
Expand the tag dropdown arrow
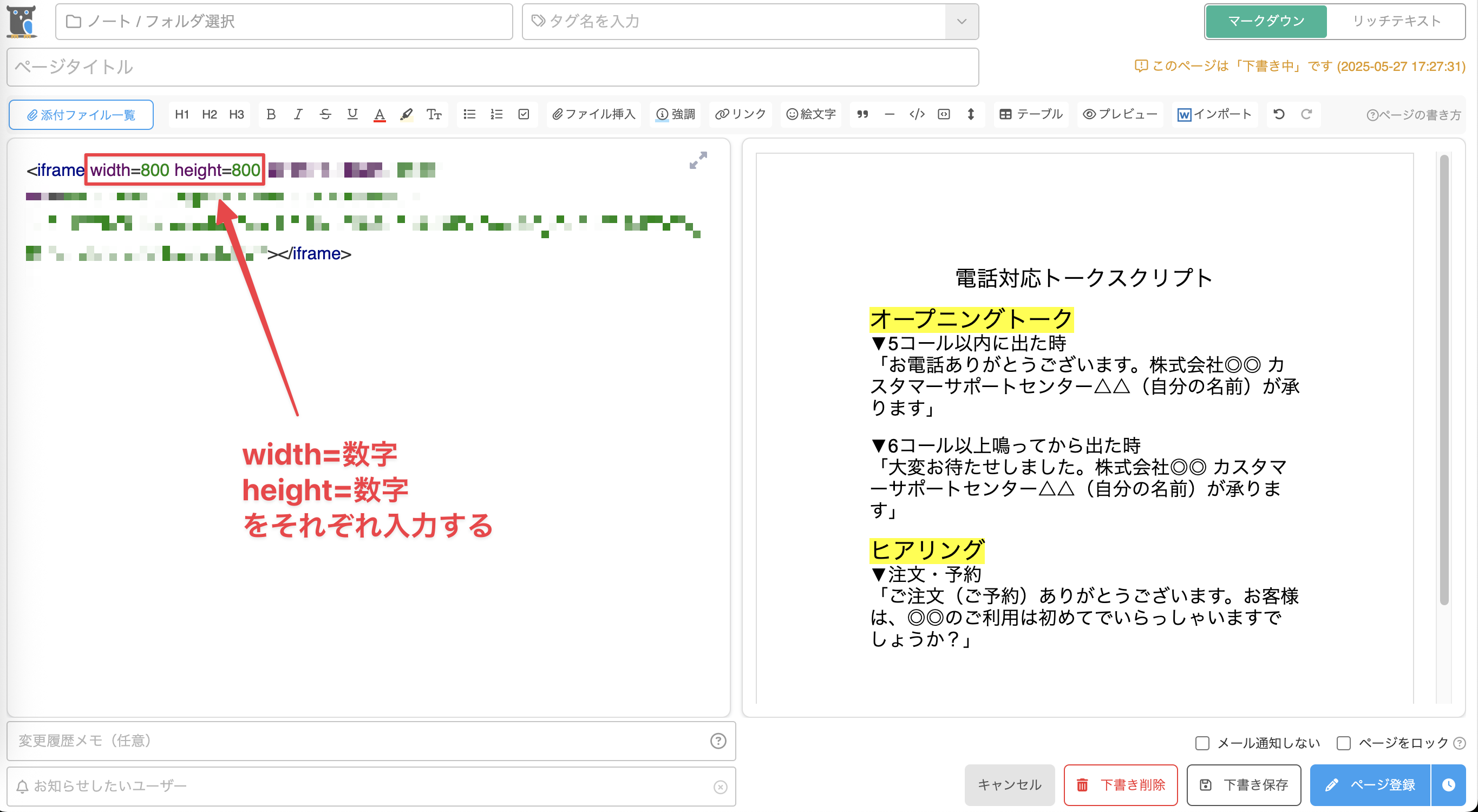[962, 22]
